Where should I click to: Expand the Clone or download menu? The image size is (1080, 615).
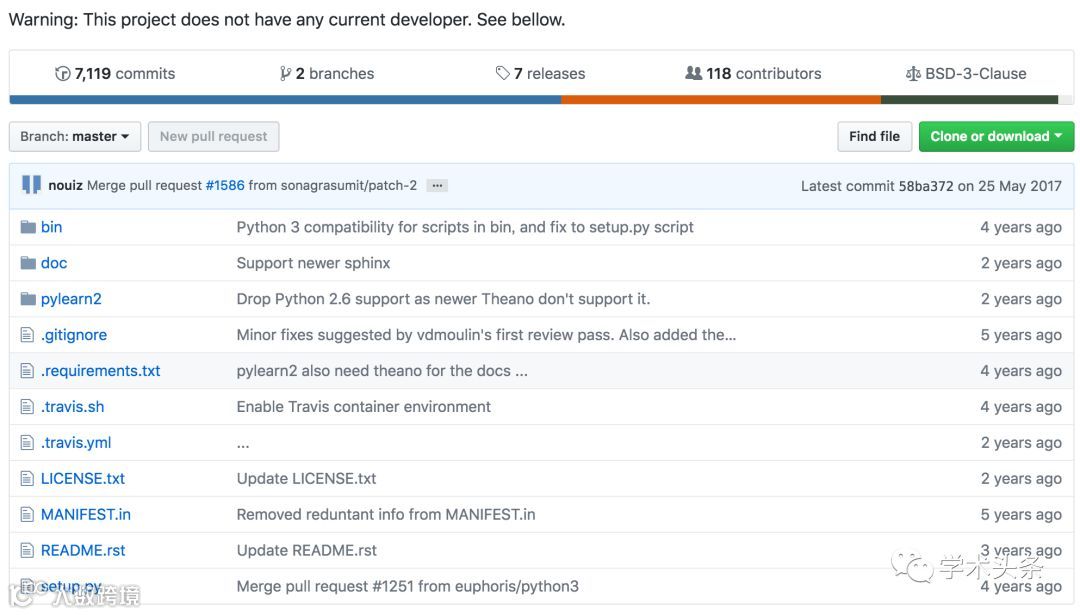click(x=996, y=137)
